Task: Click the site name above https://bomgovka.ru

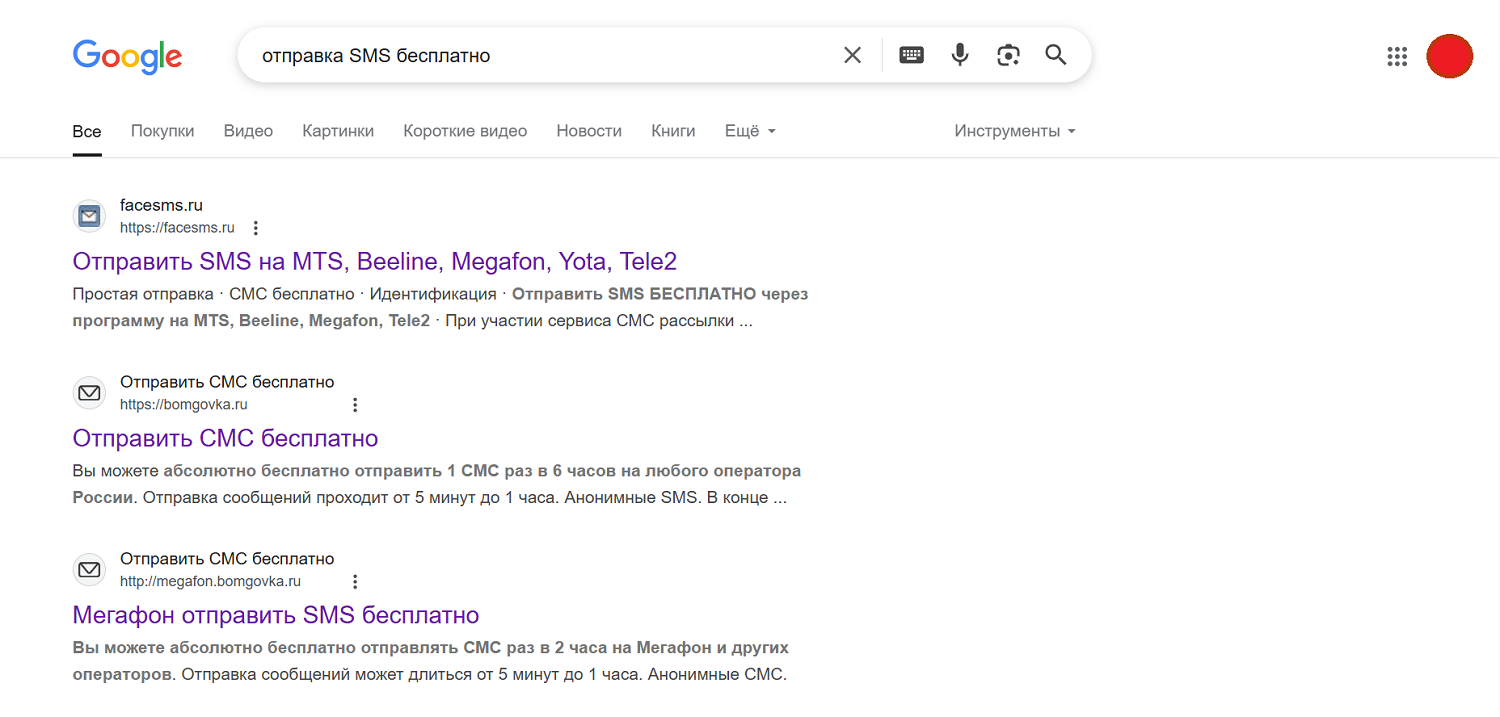Action: [x=227, y=382]
